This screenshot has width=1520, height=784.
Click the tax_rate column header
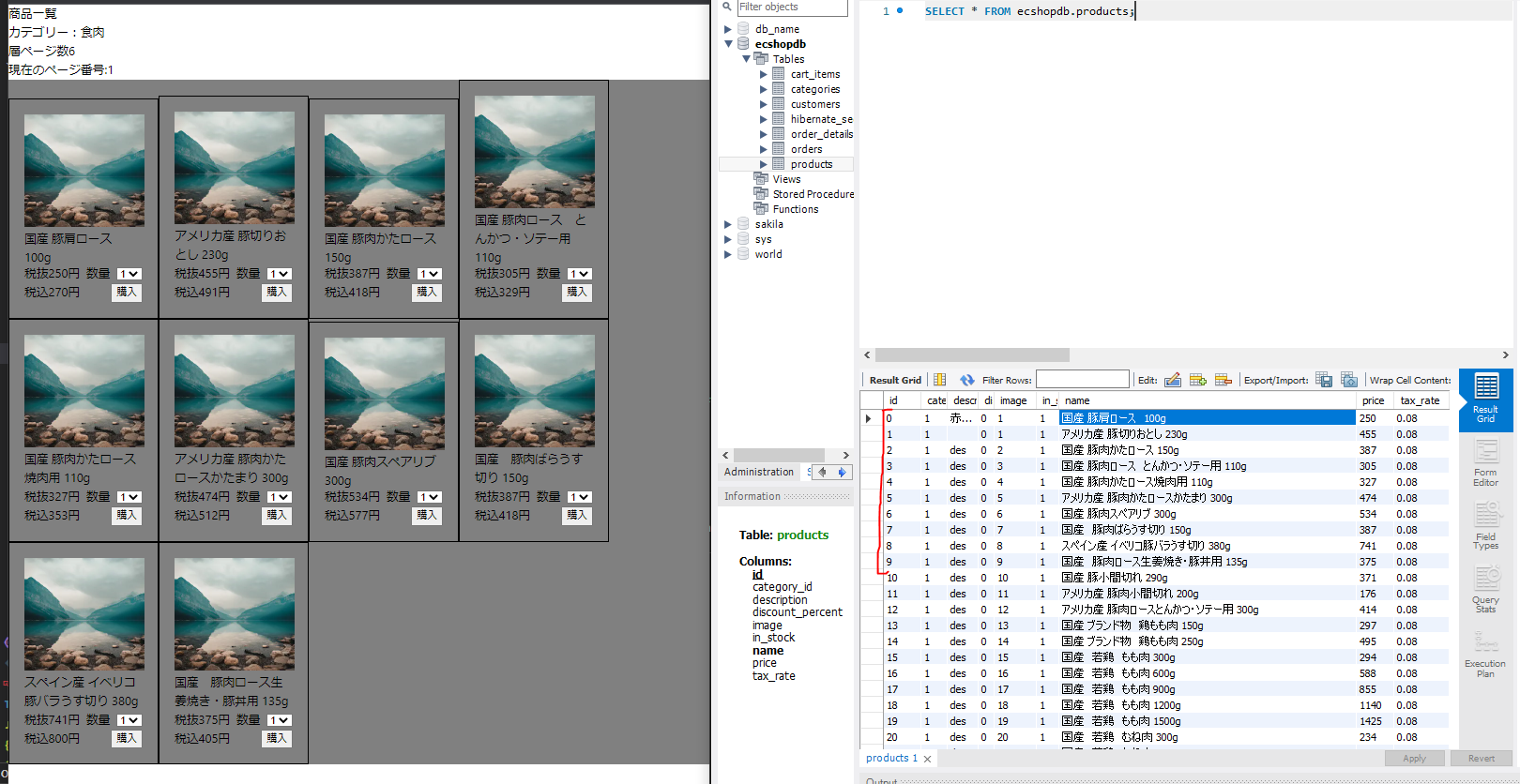(1421, 400)
